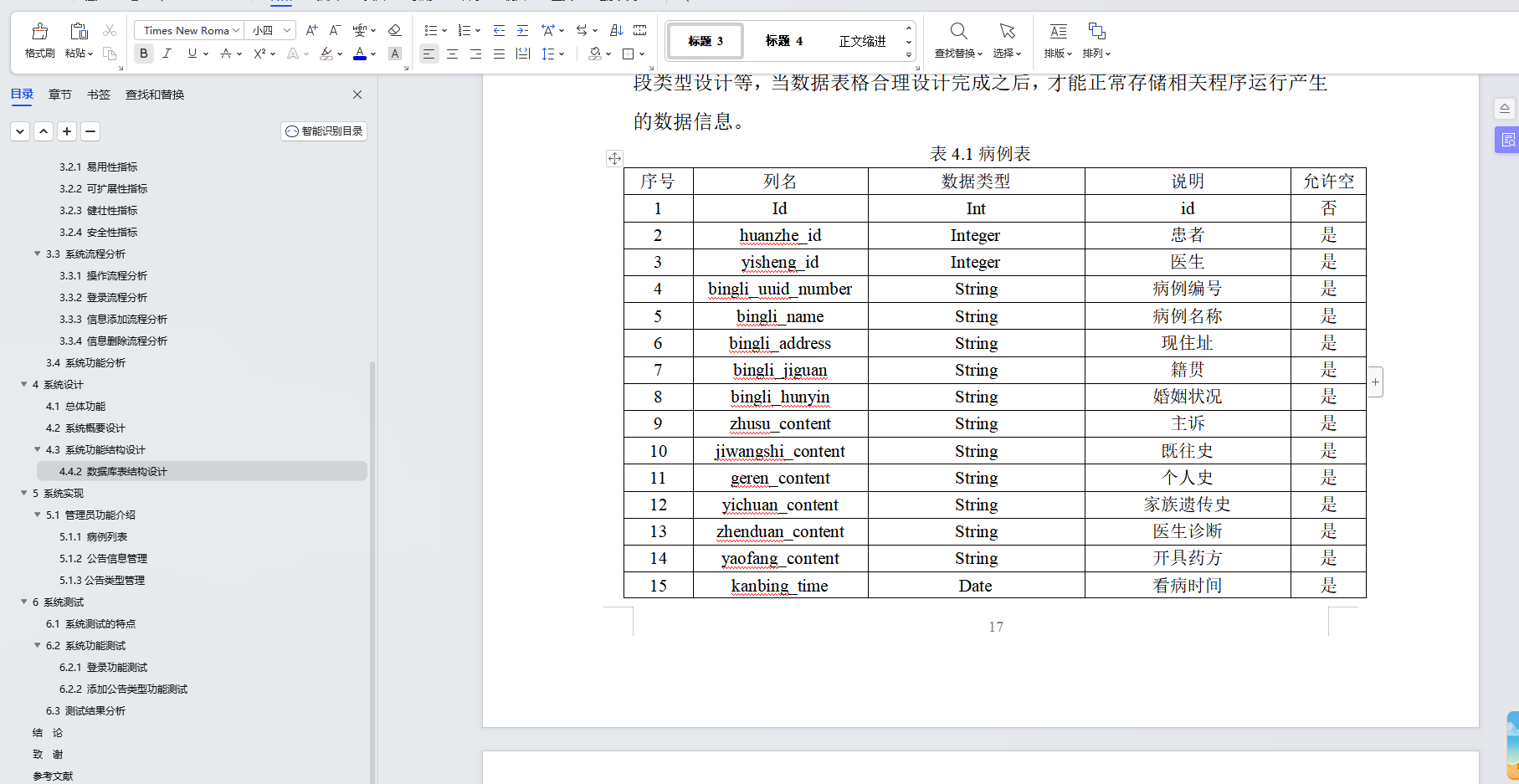Screen dimensions: 1519x784
Task: Switch to the 查找和替换 tab
Action: 155,95
